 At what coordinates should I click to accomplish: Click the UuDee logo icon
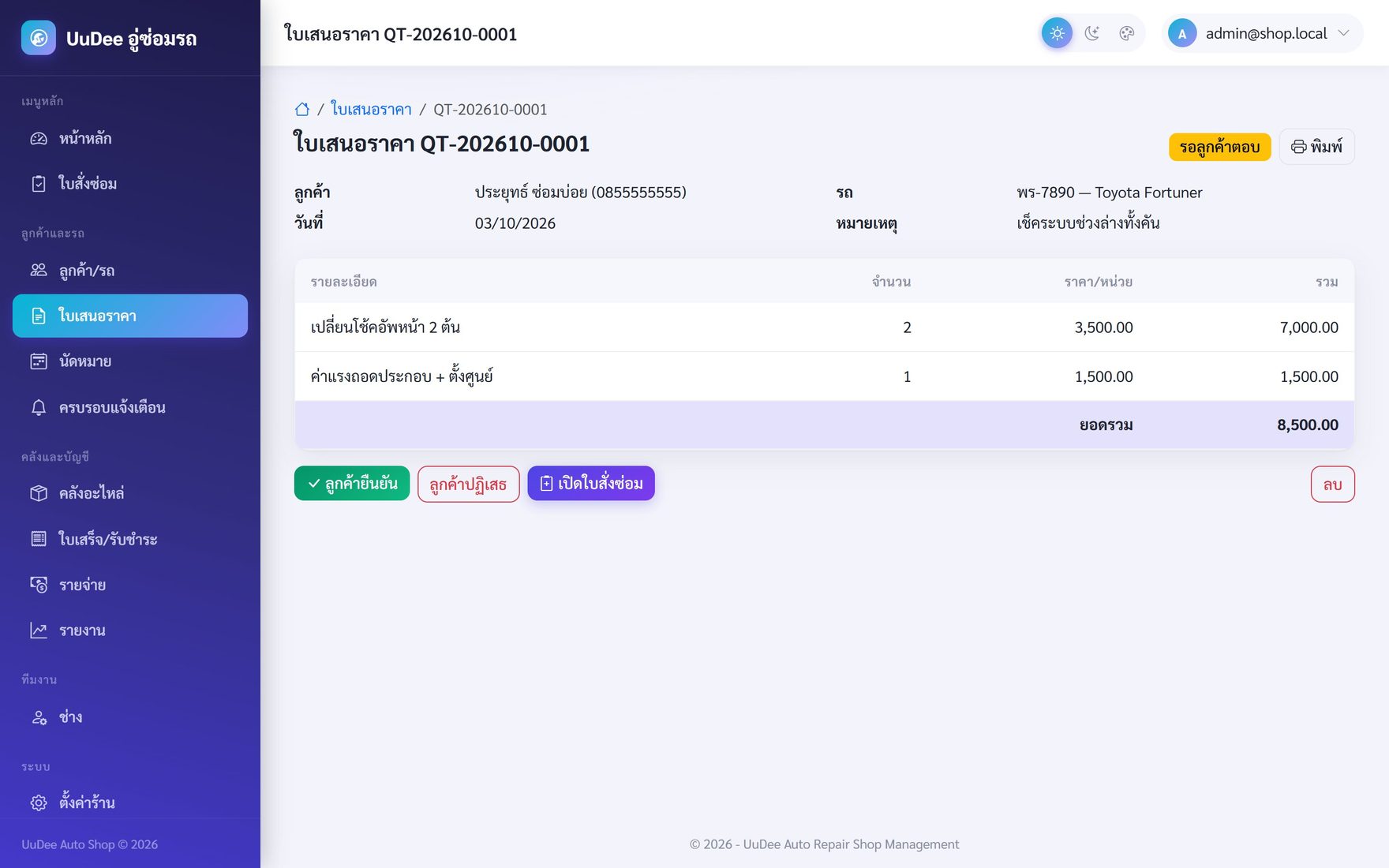tap(38, 38)
